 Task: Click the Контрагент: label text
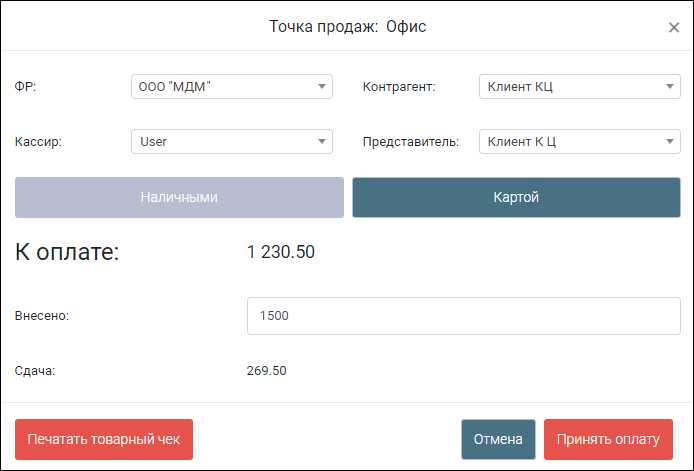click(x=399, y=87)
